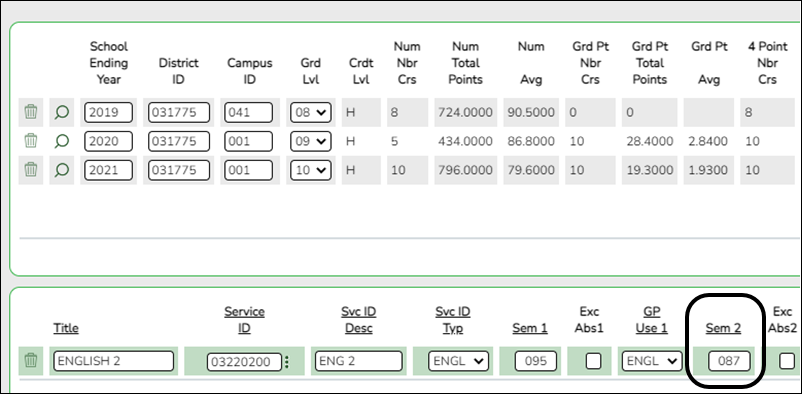Screen dimensions: 802x394
Task: Select Num Total Points value 796.0000
Action: [x=465, y=169]
